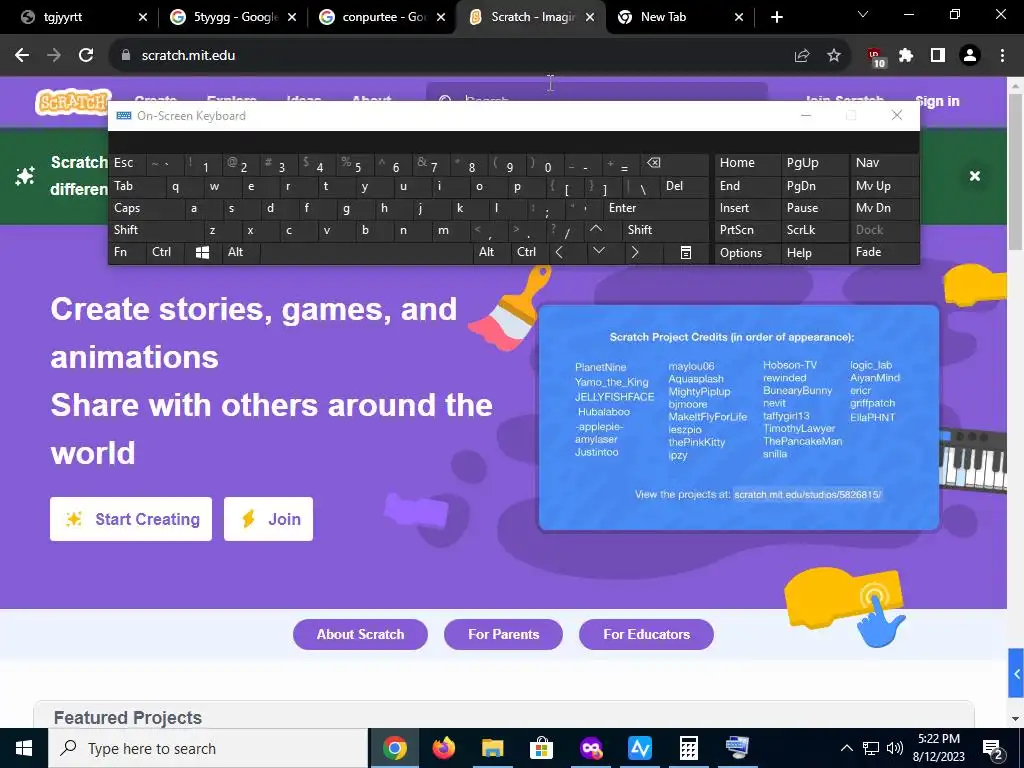This screenshot has width=1024, height=768.
Task: Open the volume control in system tray
Action: pos(895,748)
